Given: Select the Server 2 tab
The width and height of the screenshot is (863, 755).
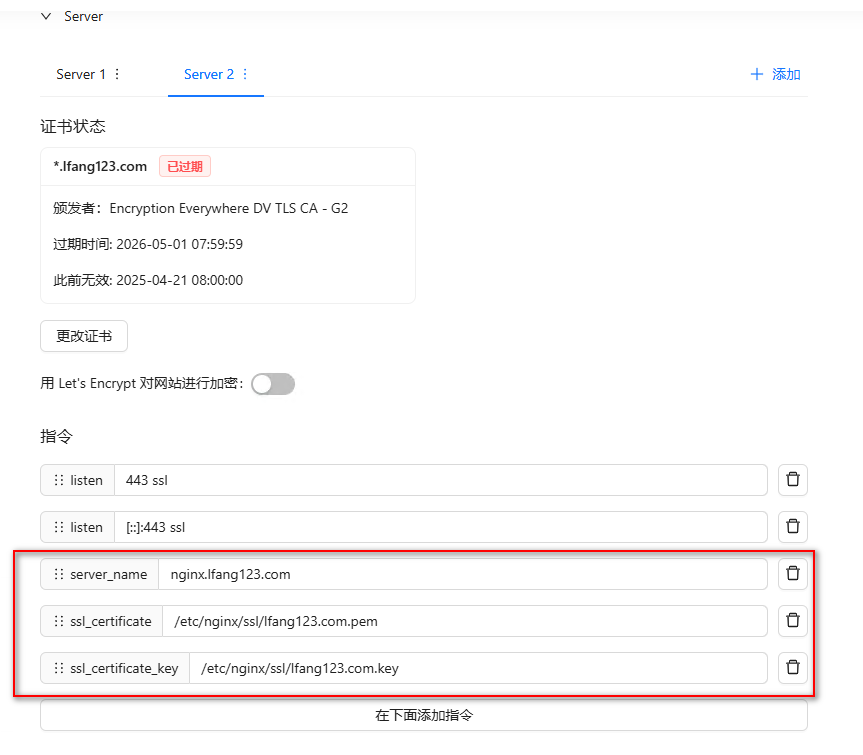Looking at the screenshot, I should (x=208, y=75).
